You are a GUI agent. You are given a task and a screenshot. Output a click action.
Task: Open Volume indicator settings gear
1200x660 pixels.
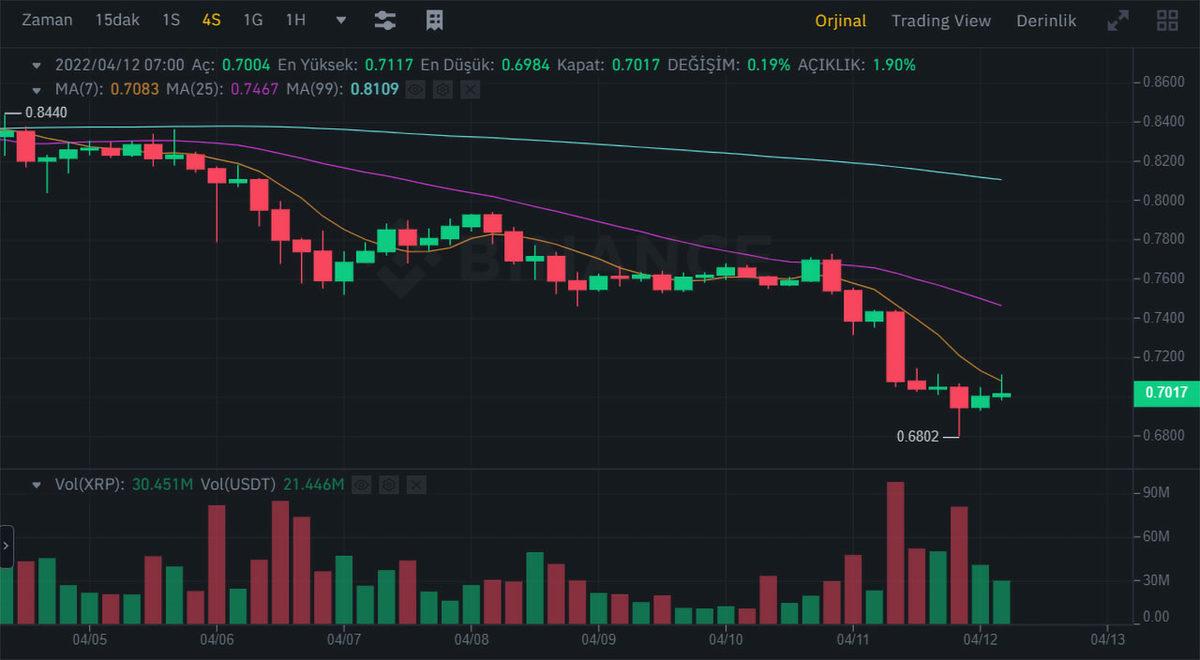point(389,485)
